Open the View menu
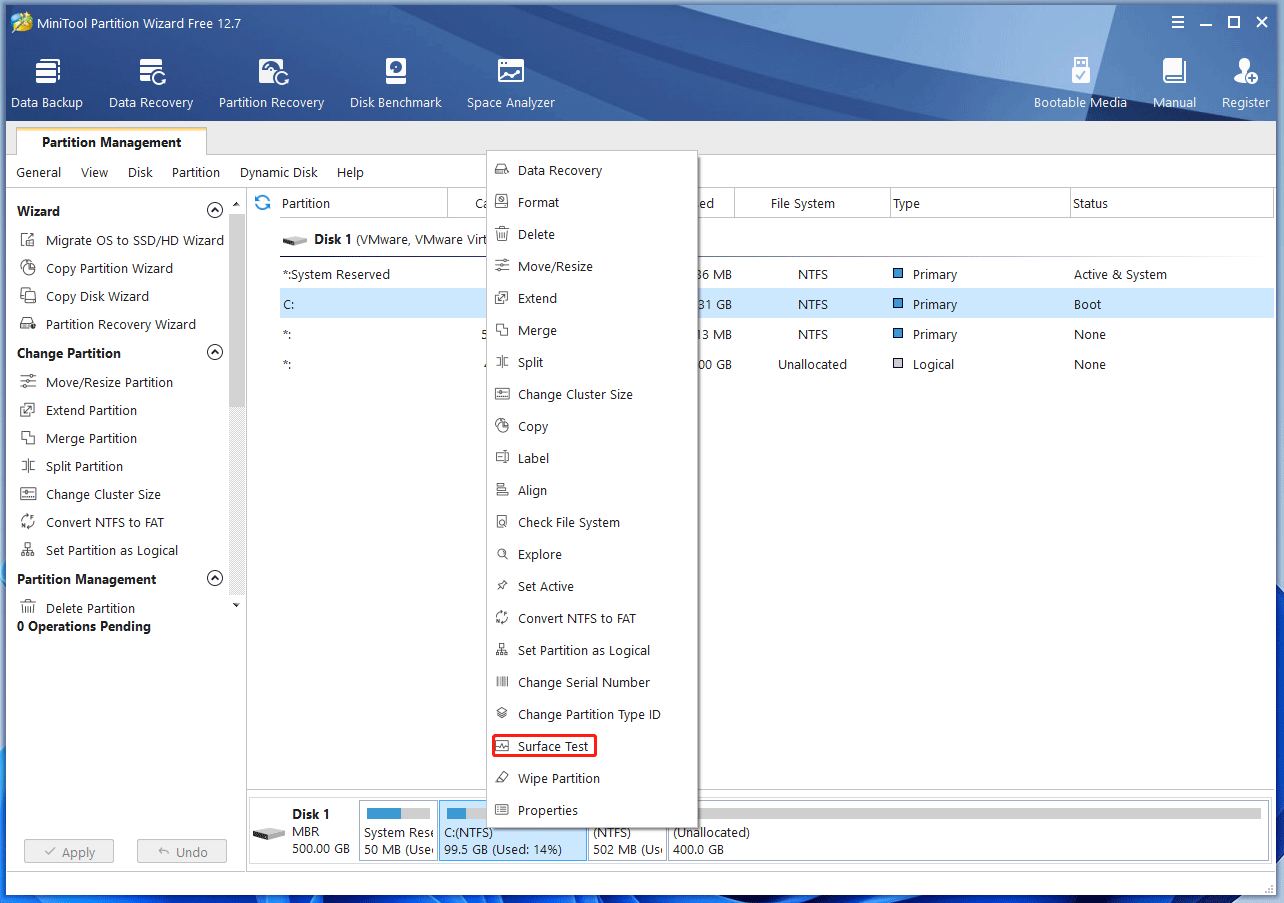 [94, 172]
